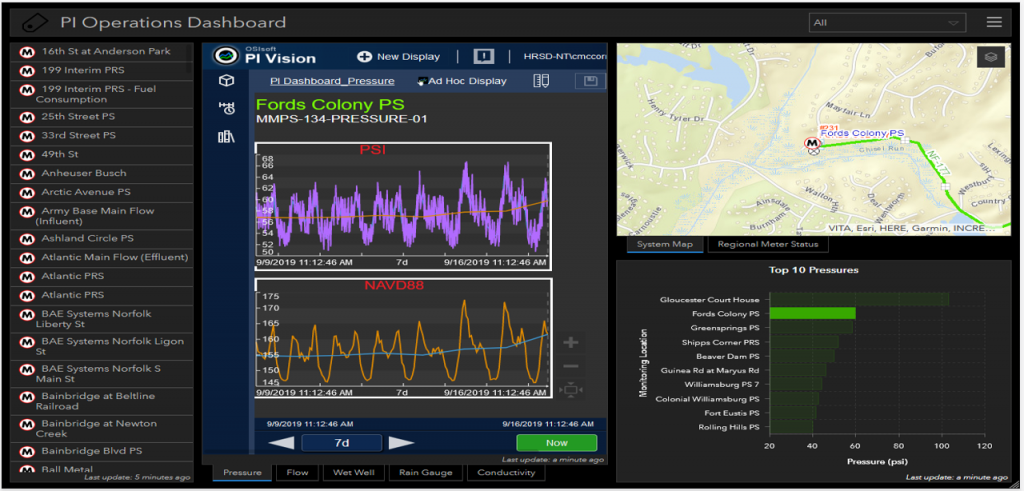
Task: Switch to the Regional Meter Status tab
Action: (767, 244)
